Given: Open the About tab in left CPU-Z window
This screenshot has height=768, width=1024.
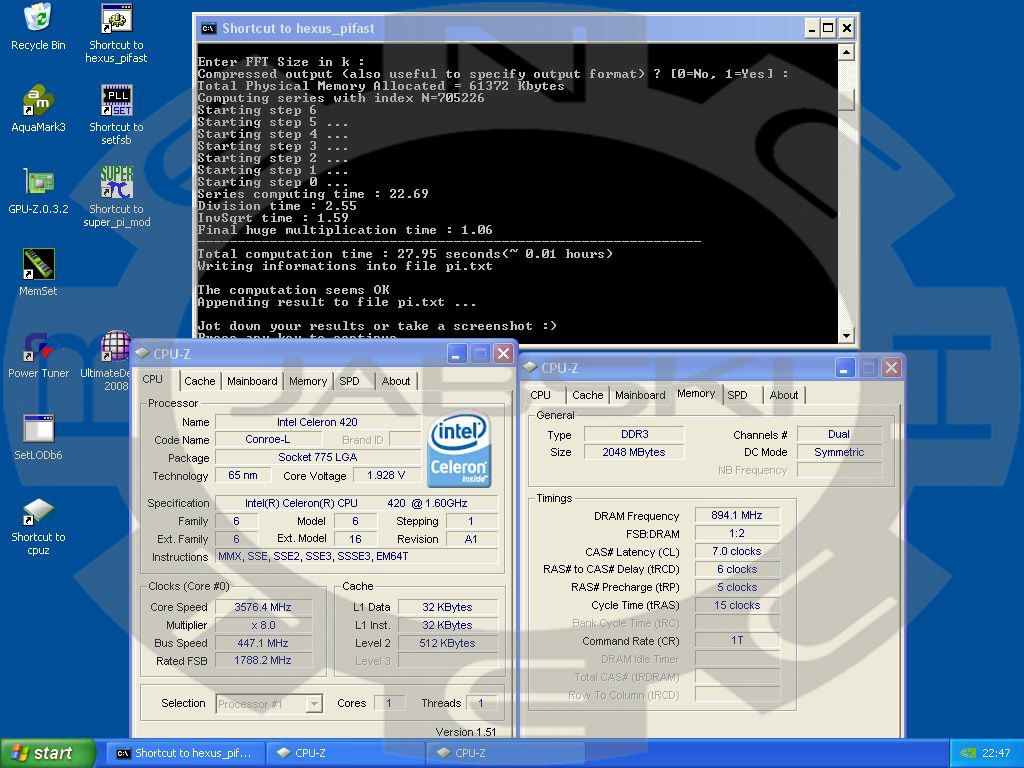Looking at the screenshot, I should coord(396,381).
